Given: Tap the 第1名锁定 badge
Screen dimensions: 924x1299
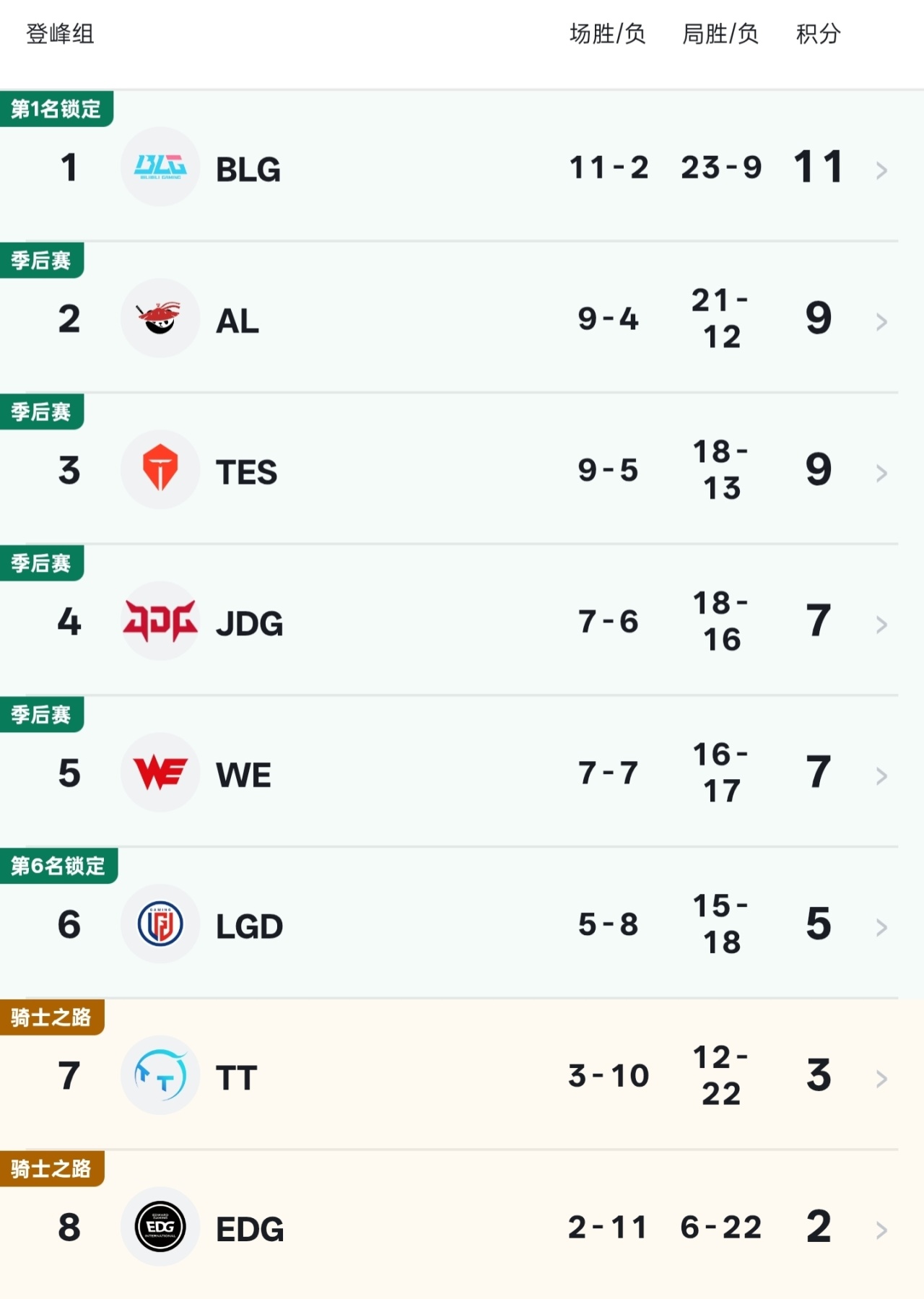Looking at the screenshot, I should tap(56, 109).
